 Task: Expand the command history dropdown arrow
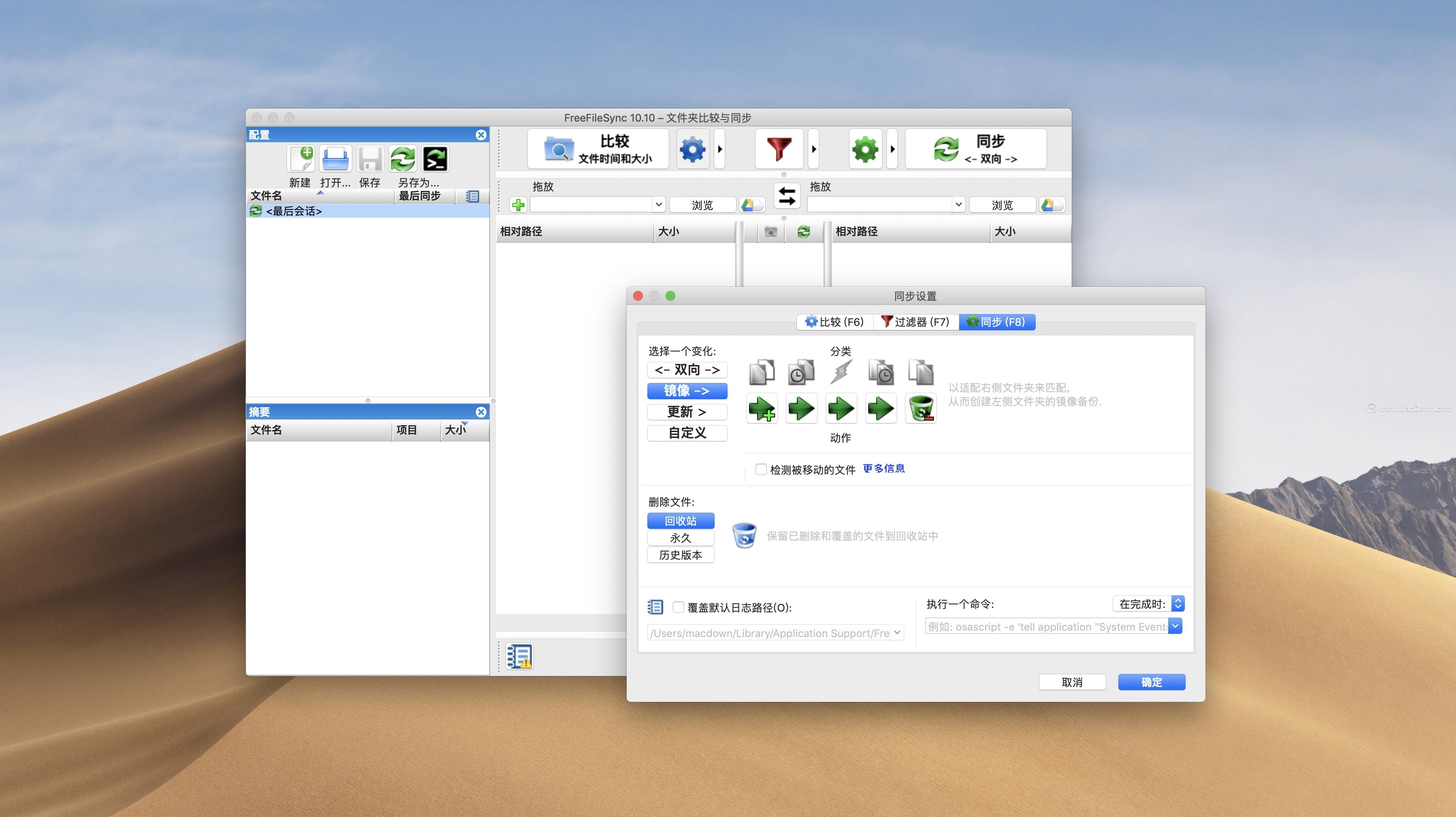coord(1175,626)
